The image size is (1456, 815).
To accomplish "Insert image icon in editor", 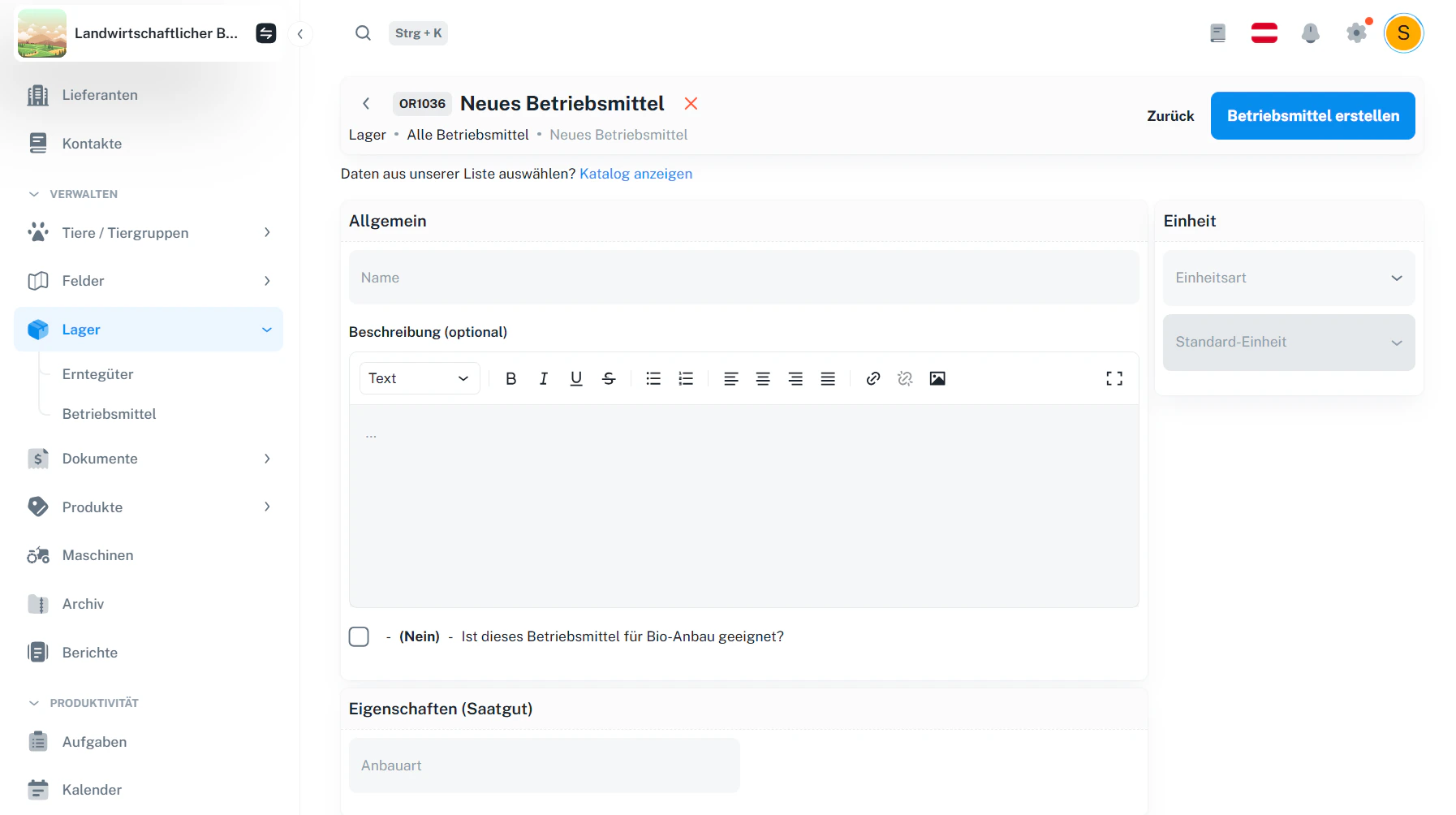I will pyautogui.click(x=937, y=378).
